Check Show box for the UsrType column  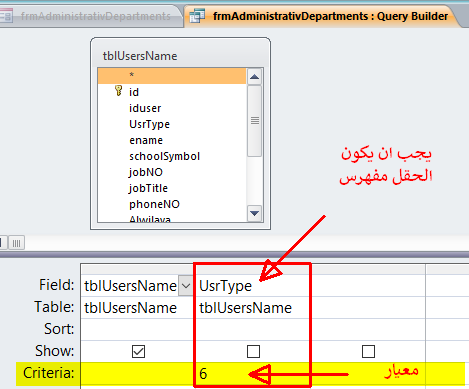click(x=253, y=351)
